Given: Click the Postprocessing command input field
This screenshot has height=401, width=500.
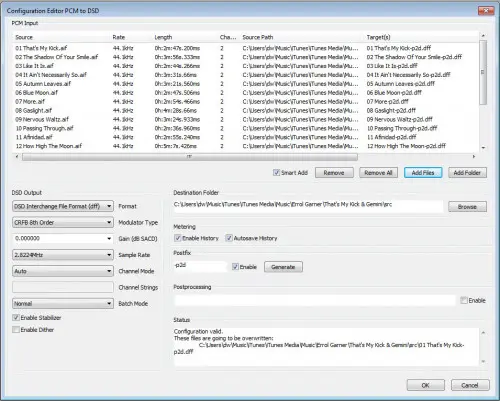Looking at the screenshot, I should (x=315, y=300).
